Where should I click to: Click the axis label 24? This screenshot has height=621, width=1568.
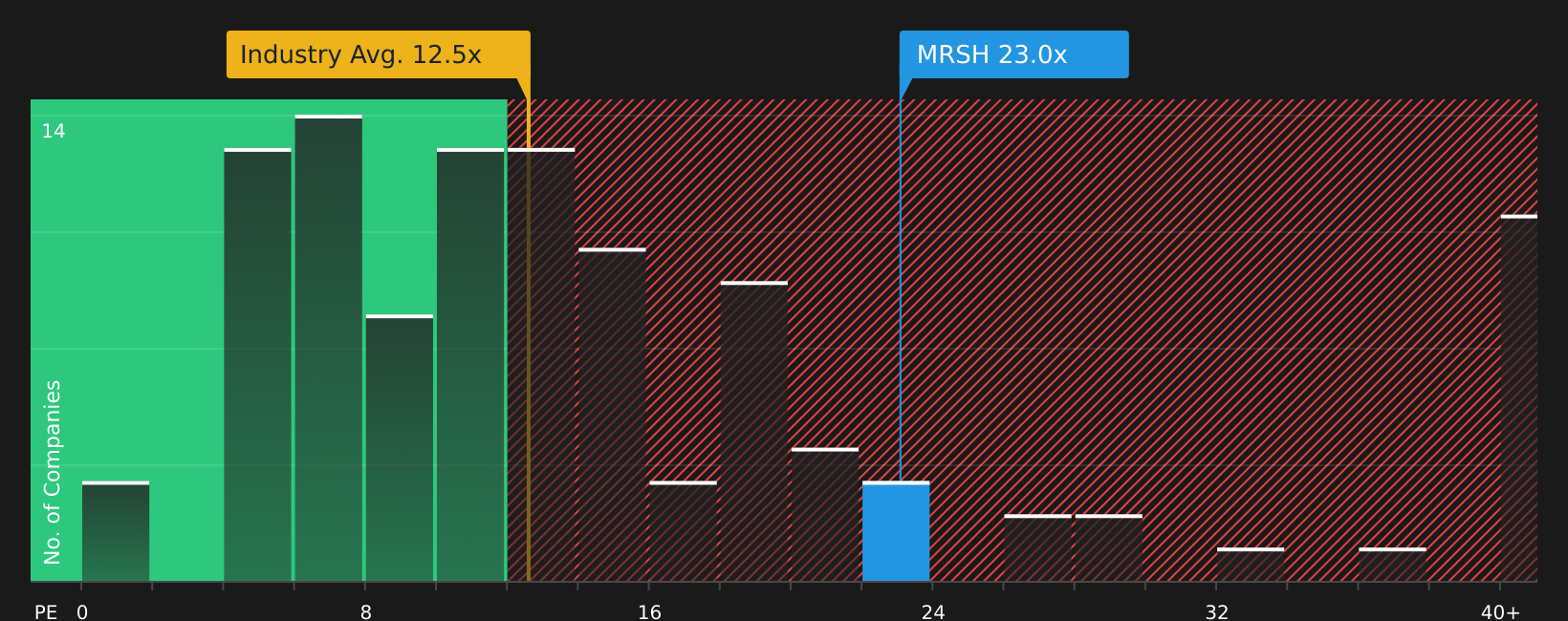pyautogui.click(x=933, y=612)
